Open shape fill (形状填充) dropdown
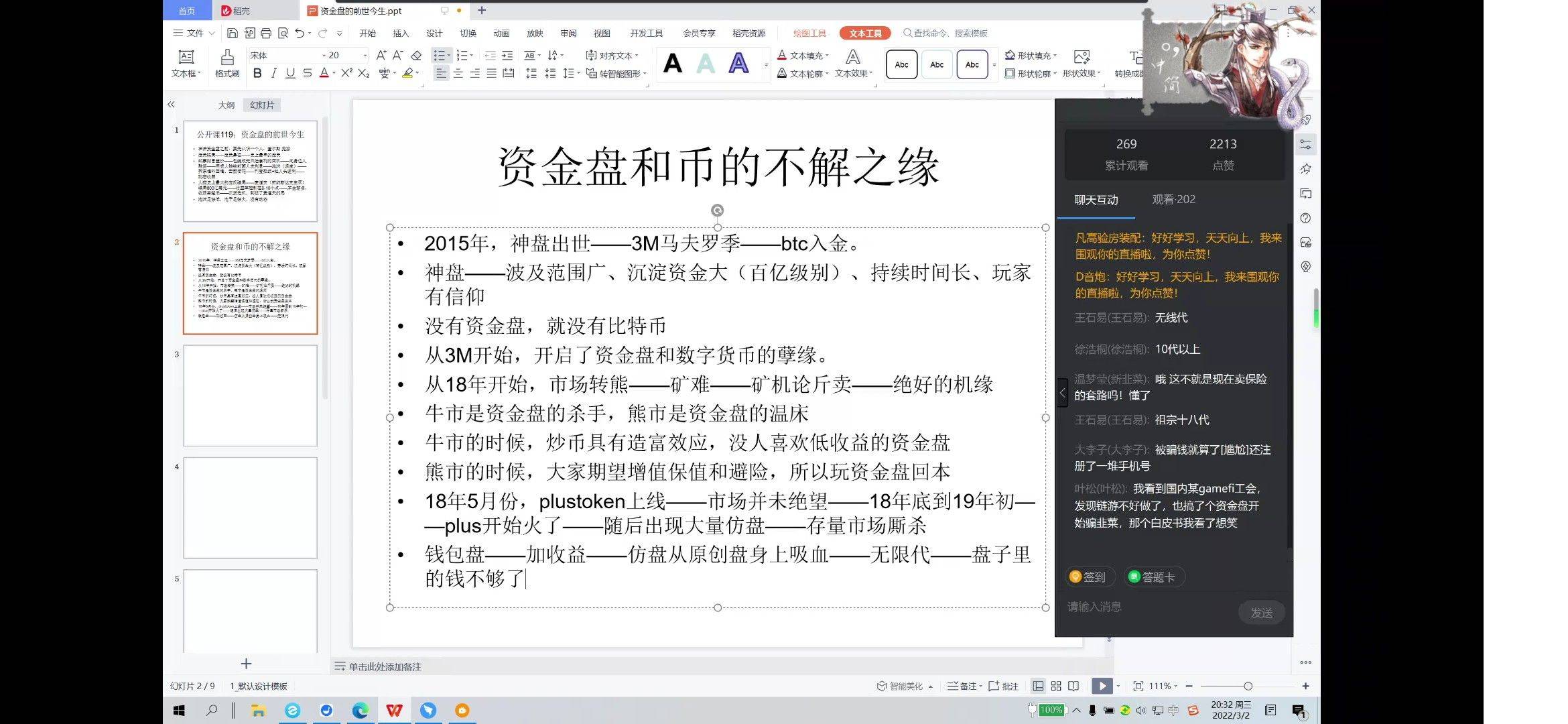Viewport: 1568px width, 724px height. 1031,55
